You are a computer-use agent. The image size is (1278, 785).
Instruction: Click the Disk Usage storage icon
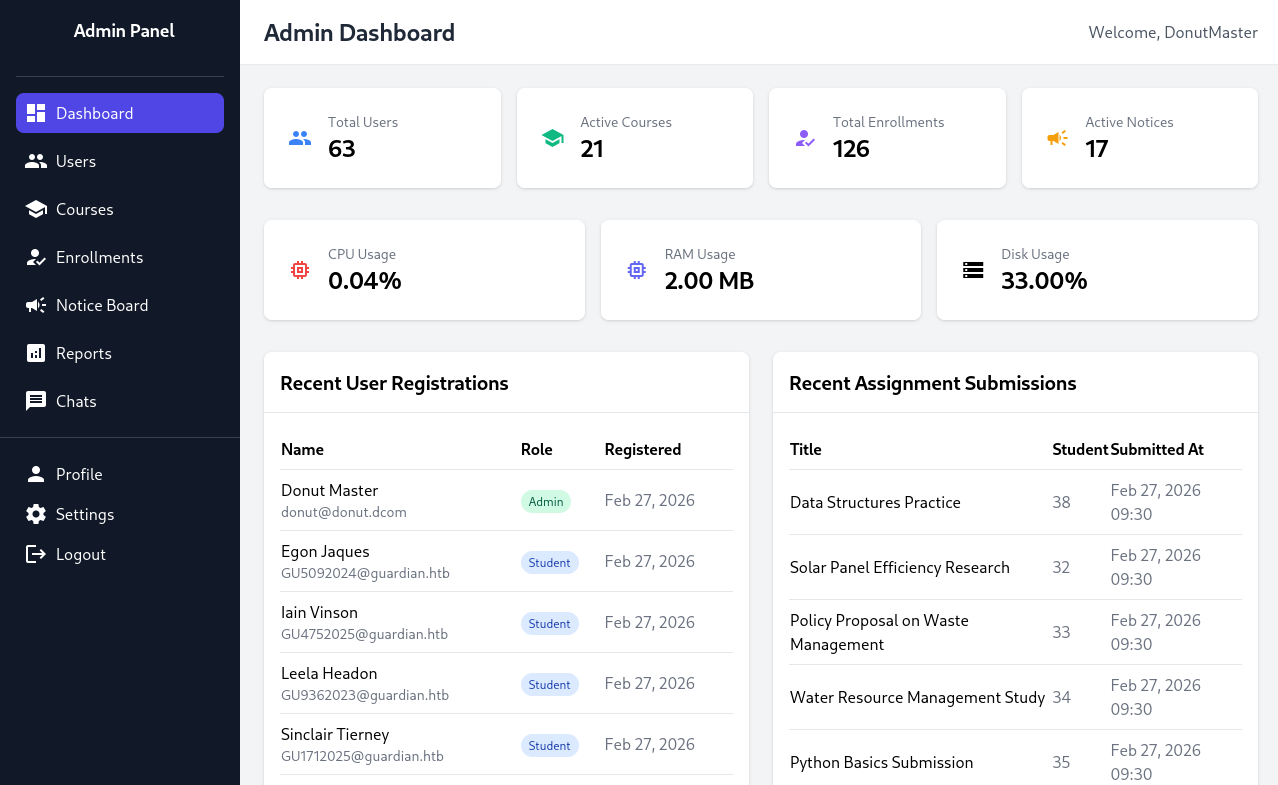tap(973, 270)
